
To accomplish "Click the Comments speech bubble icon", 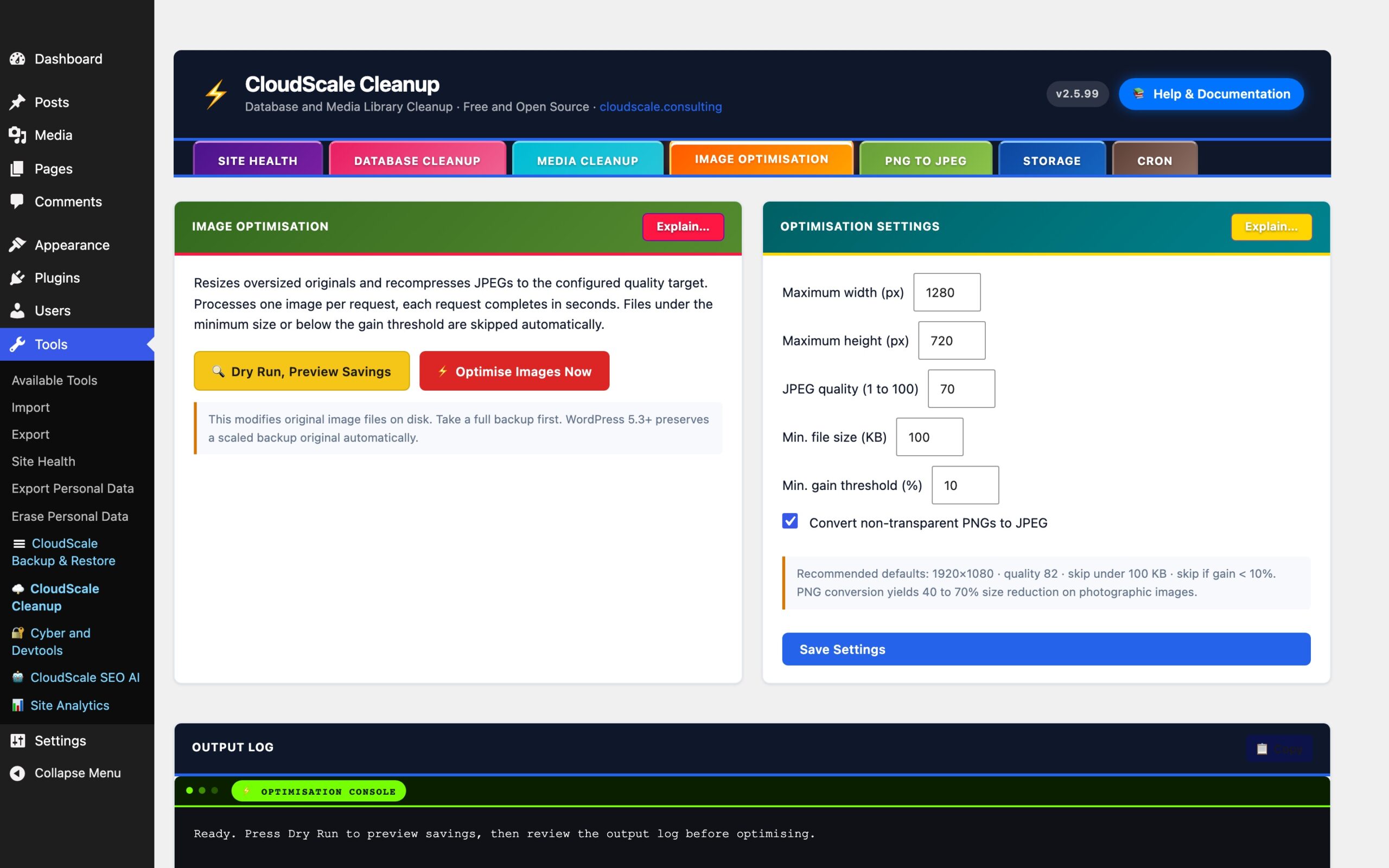I will [x=17, y=201].
